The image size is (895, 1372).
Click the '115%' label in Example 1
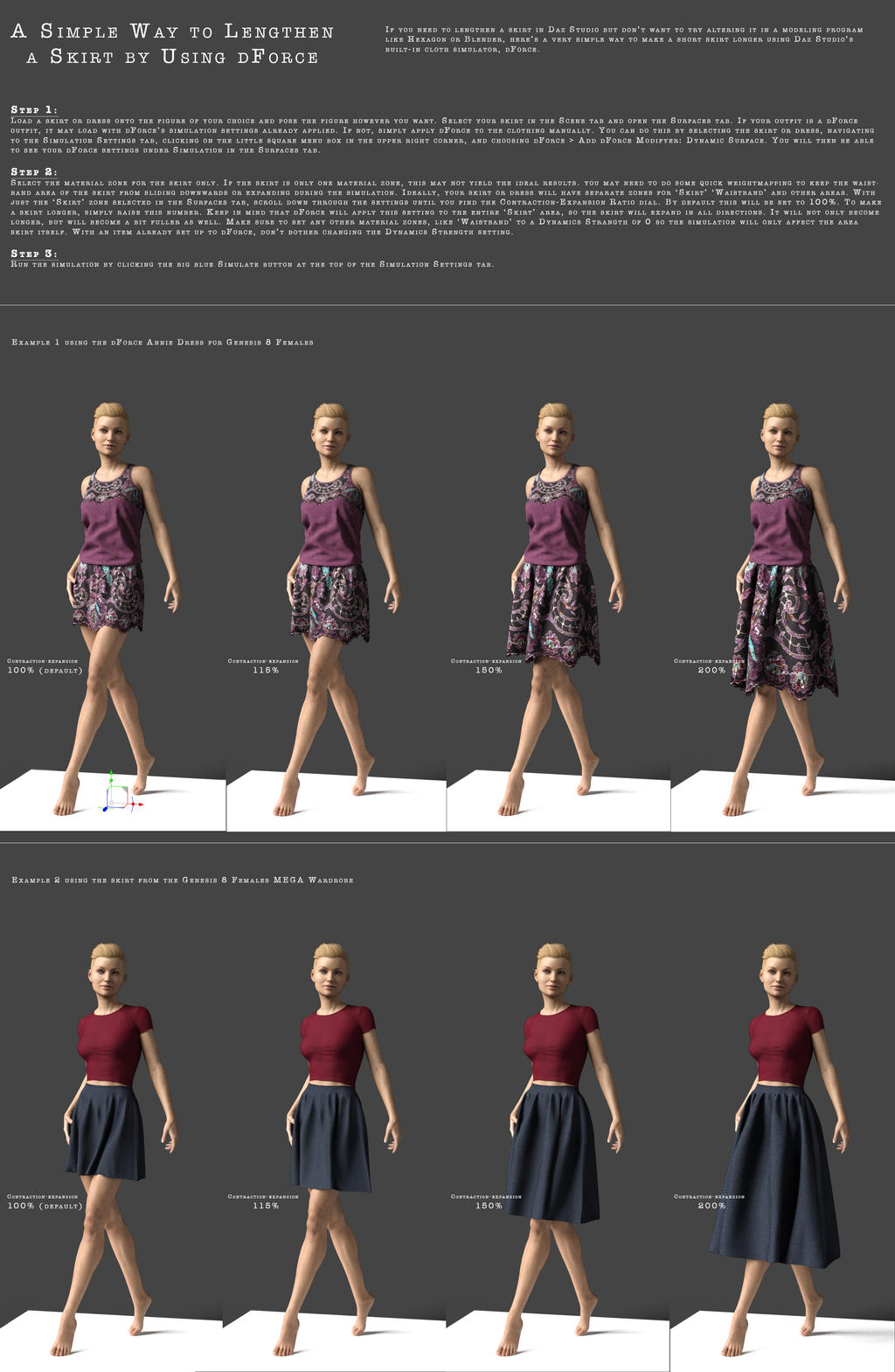point(266,670)
